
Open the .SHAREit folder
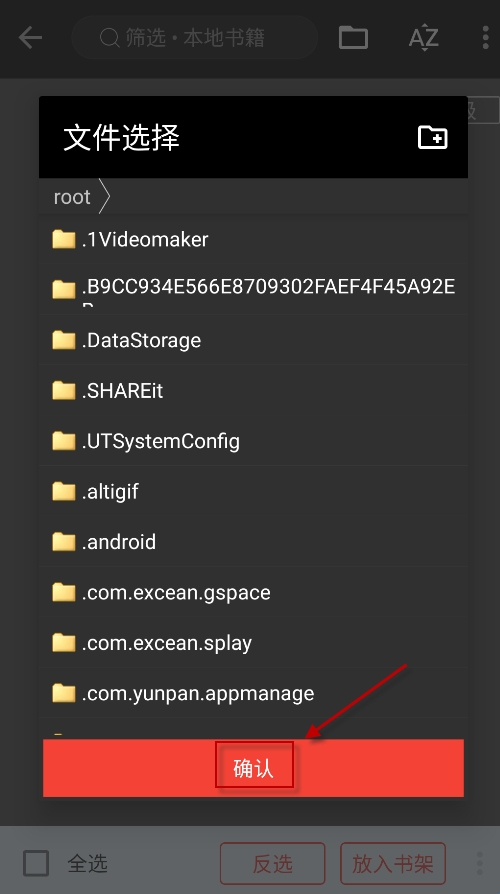coord(253,391)
